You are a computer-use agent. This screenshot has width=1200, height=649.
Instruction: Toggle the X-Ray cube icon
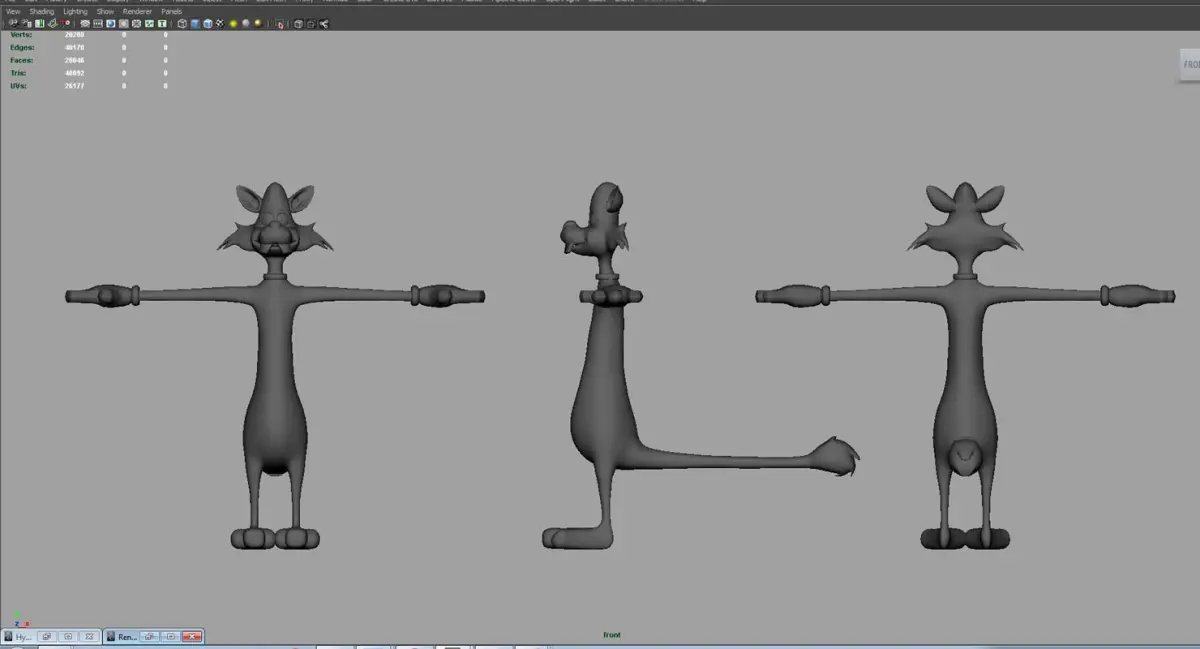[298, 24]
